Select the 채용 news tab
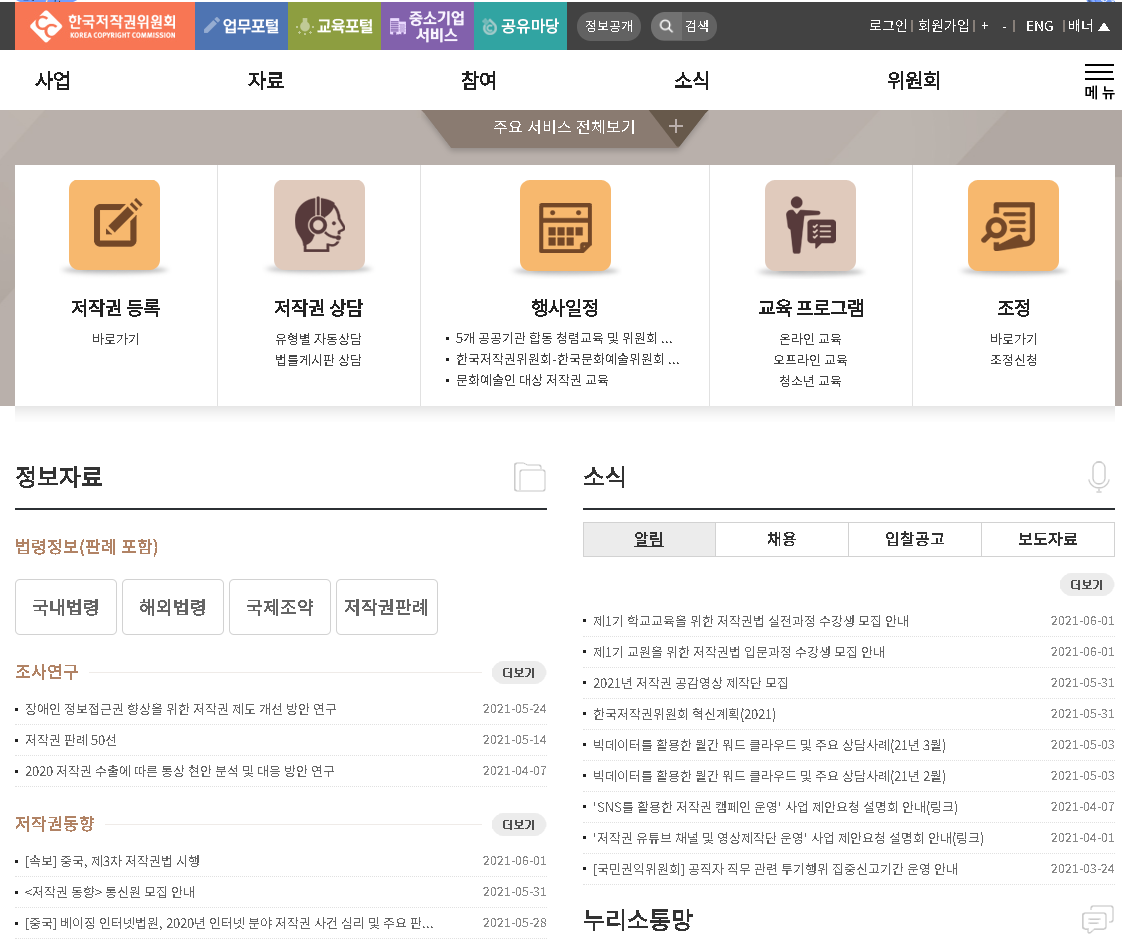Screen dimensions: 1122x950 tap(782, 539)
